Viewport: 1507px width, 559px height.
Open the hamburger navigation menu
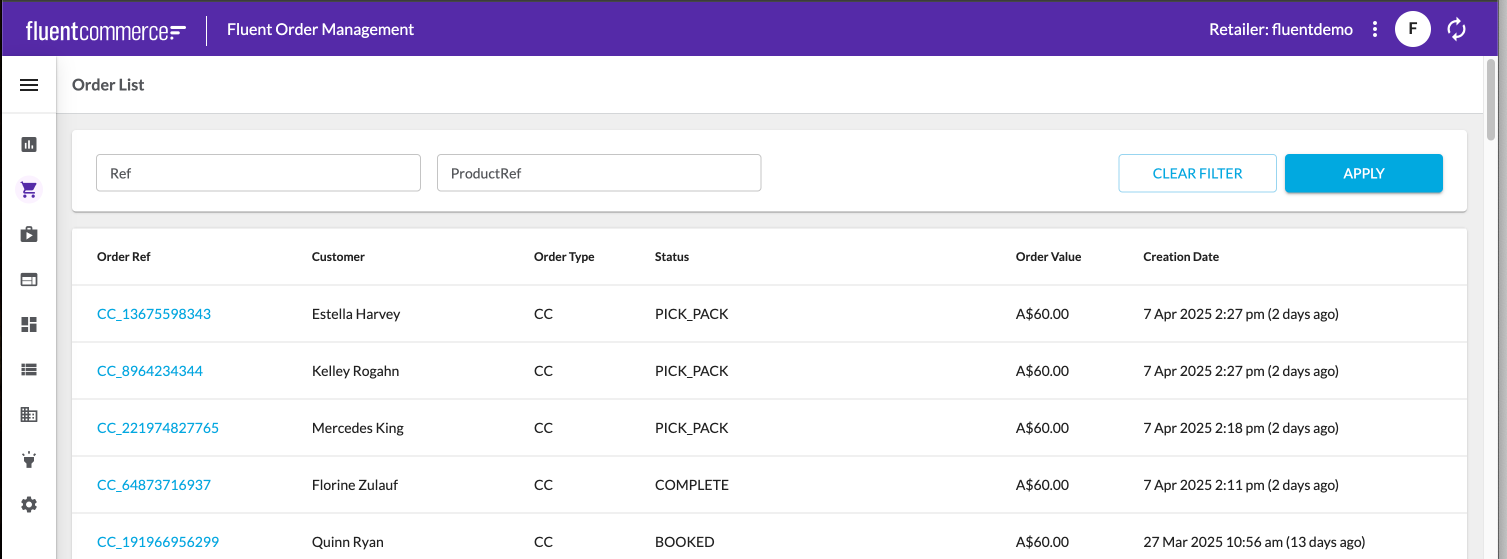coord(29,85)
